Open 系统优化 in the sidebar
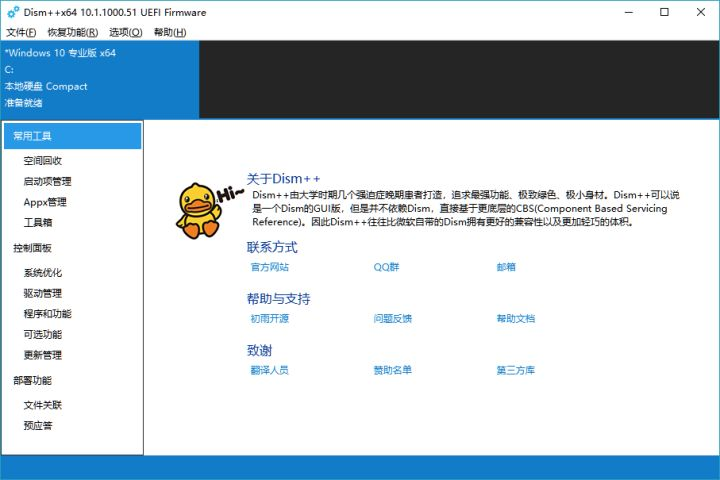This screenshot has width=720, height=480. [x=43, y=272]
